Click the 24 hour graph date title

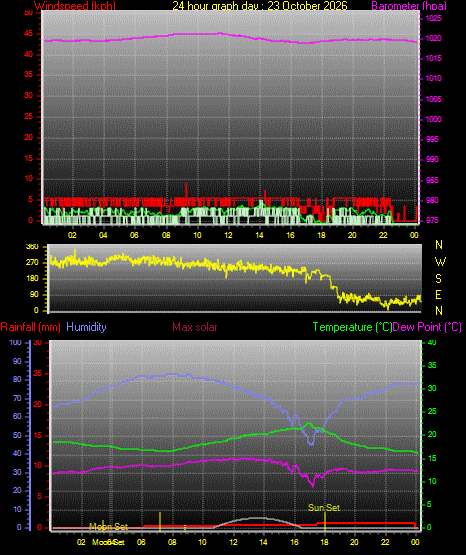pyautogui.click(x=260, y=6)
